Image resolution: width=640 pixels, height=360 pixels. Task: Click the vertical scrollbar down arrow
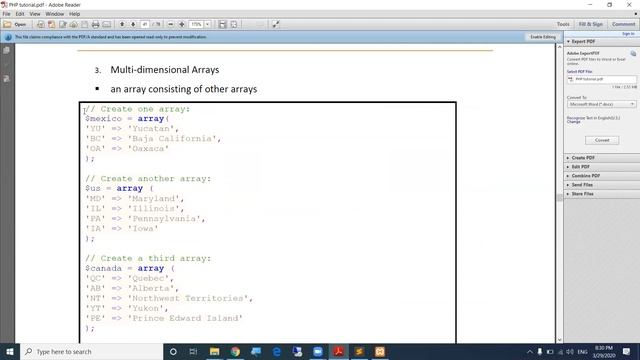[559, 340]
